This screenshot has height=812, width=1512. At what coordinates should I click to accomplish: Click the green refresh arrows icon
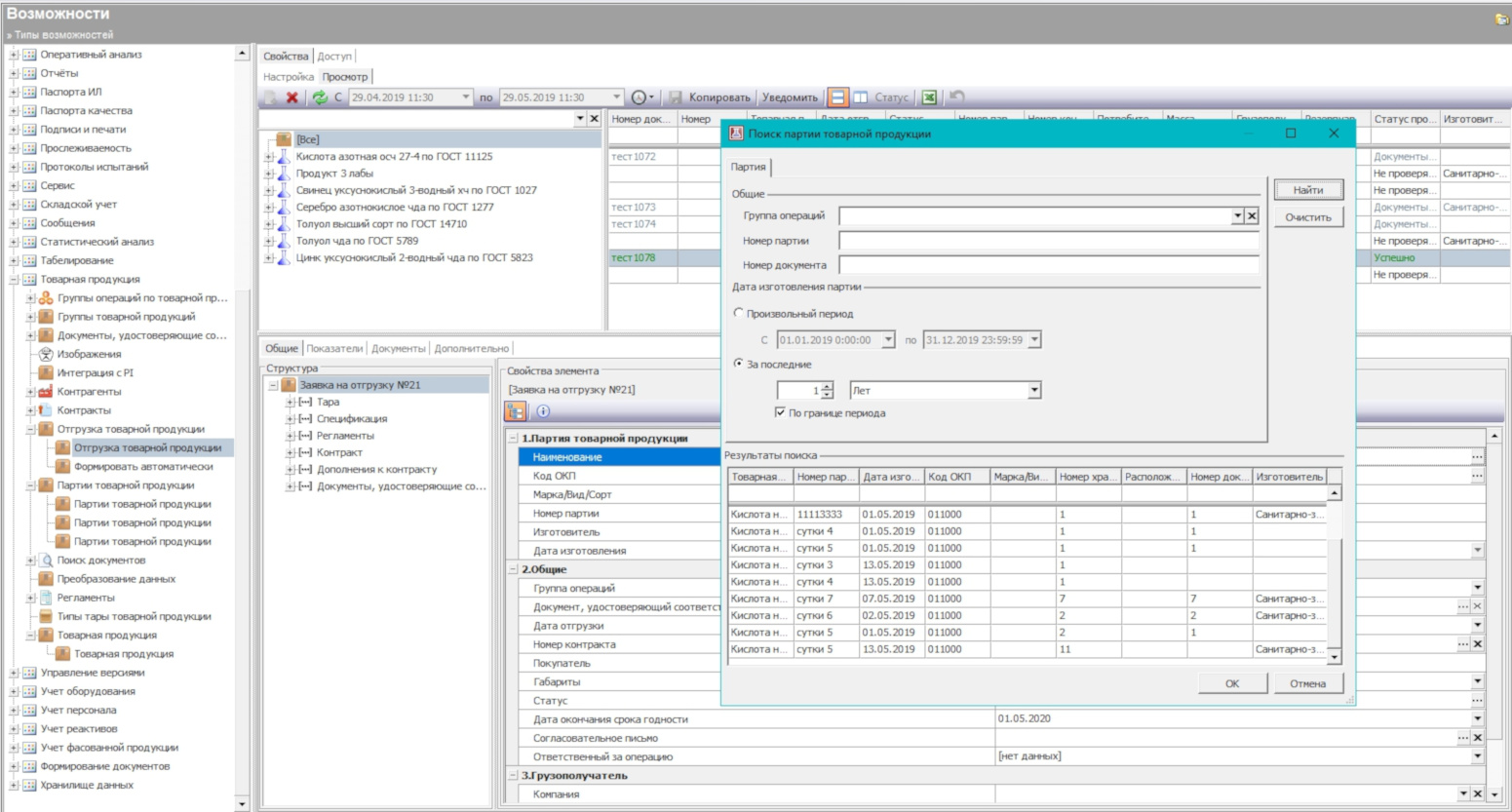point(319,97)
